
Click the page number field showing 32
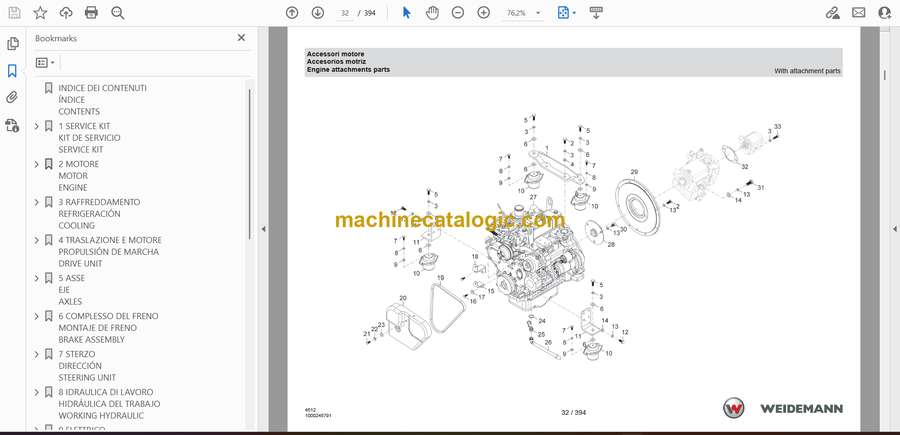[x=345, y=13]
